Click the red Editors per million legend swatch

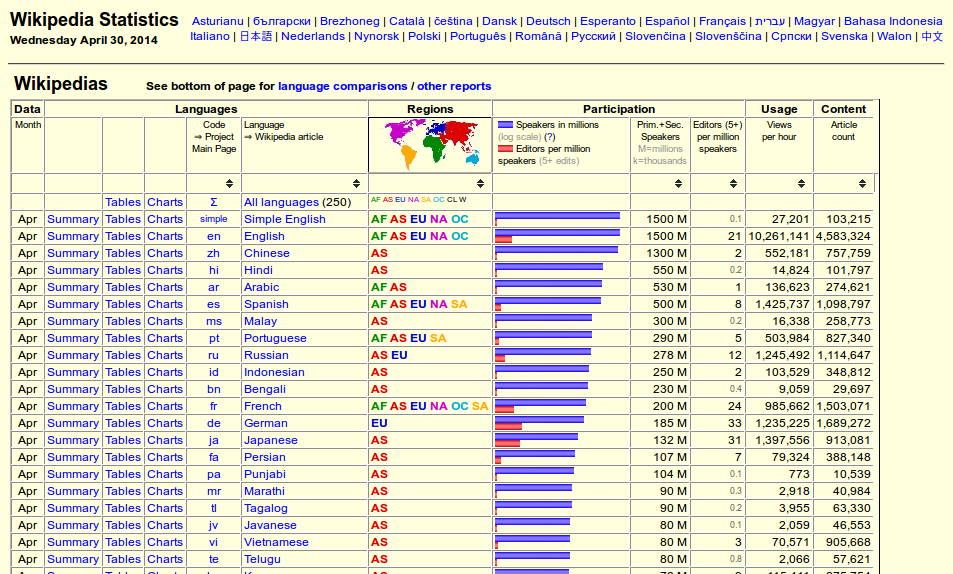[505, 149]
